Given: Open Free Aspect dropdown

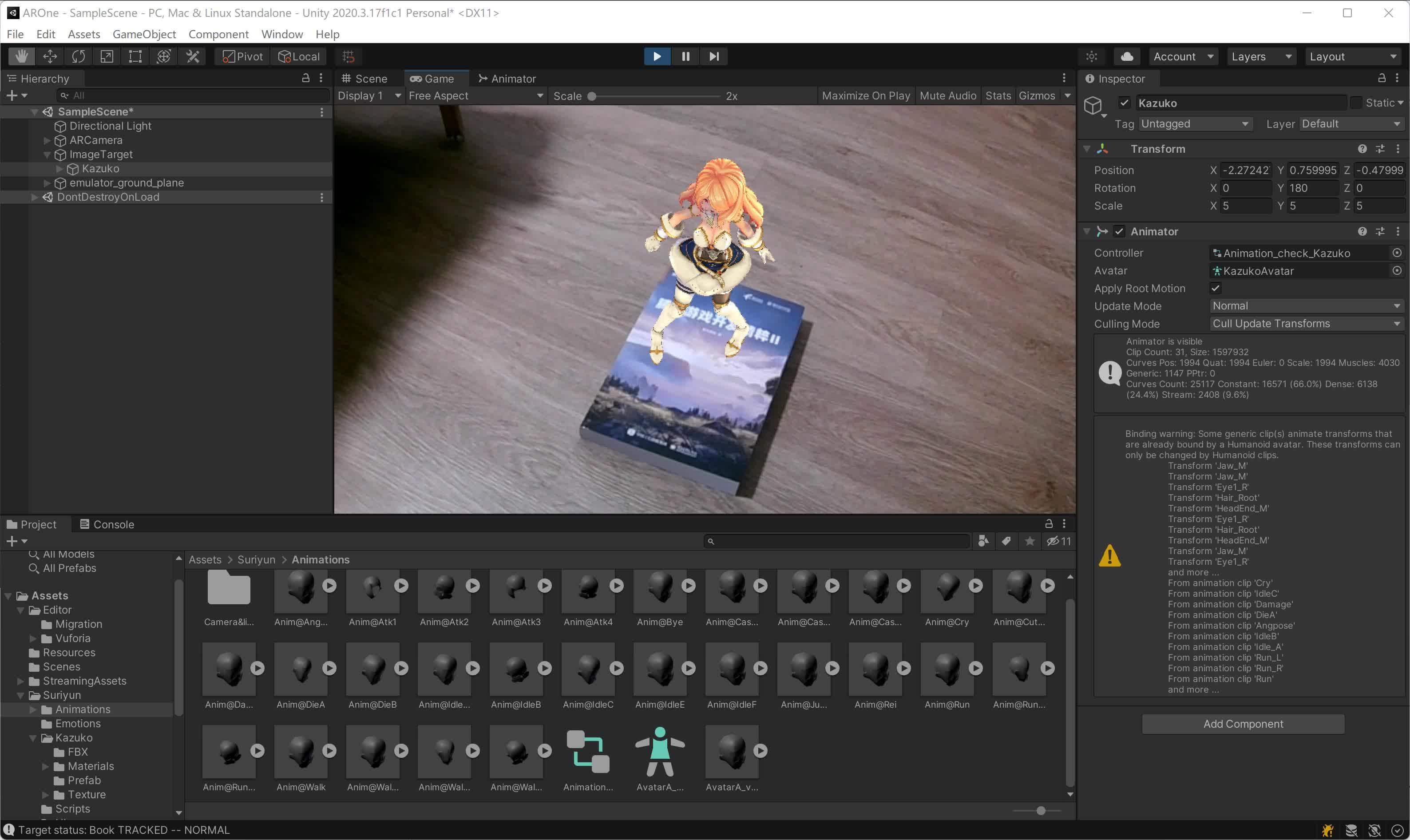Looking at the screenshot, I should pos(475,95).
